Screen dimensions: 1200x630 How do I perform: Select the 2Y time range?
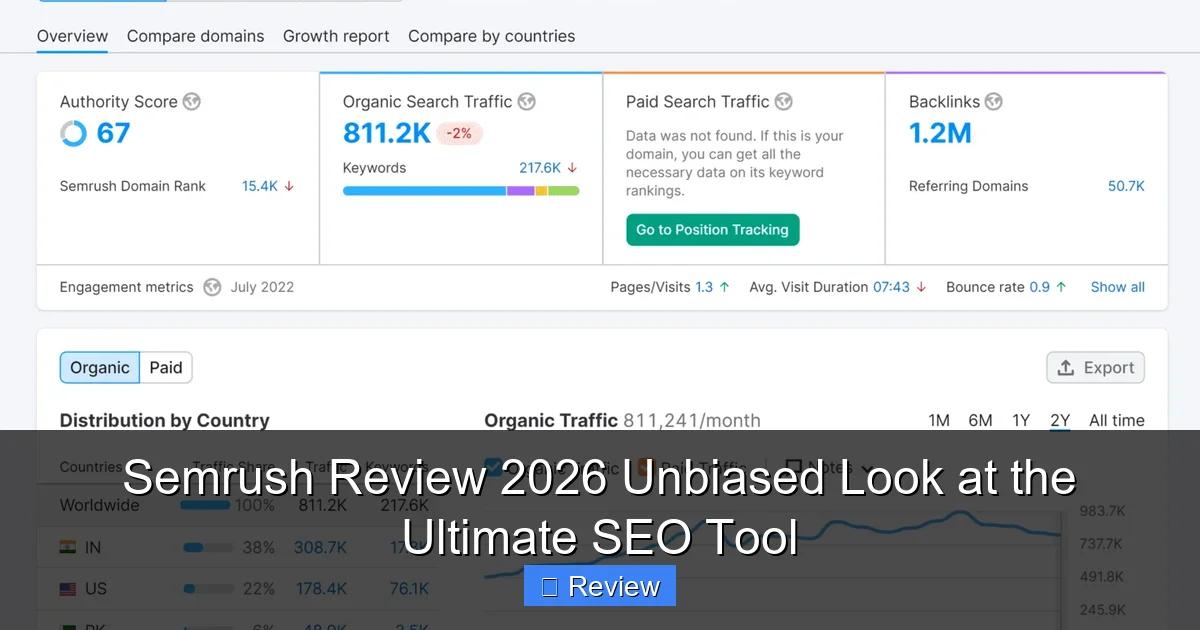[1059, 420]
